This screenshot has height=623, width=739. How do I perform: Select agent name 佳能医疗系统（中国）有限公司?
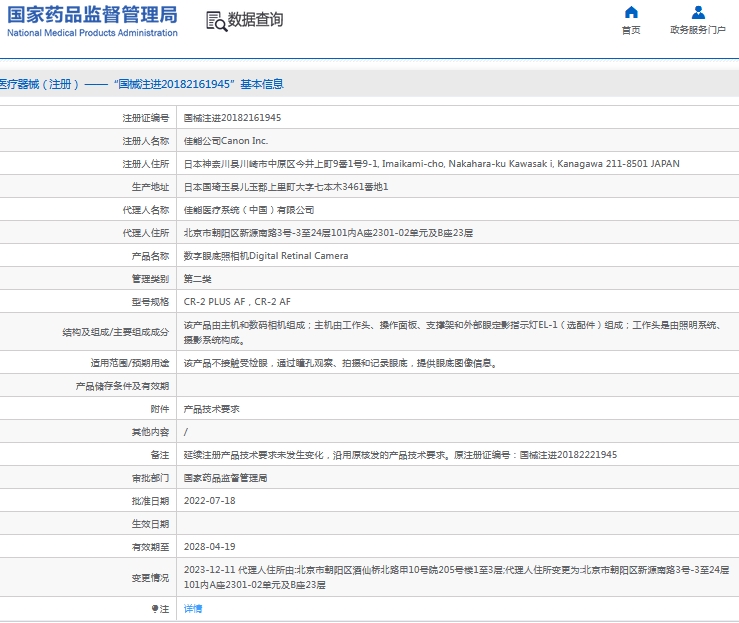249,210
